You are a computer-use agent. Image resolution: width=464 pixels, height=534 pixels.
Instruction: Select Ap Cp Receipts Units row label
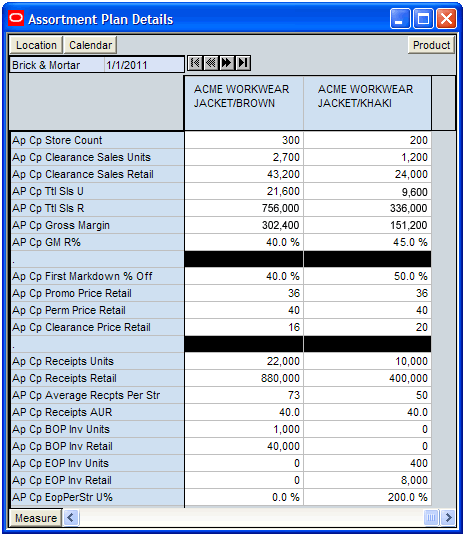97,361
